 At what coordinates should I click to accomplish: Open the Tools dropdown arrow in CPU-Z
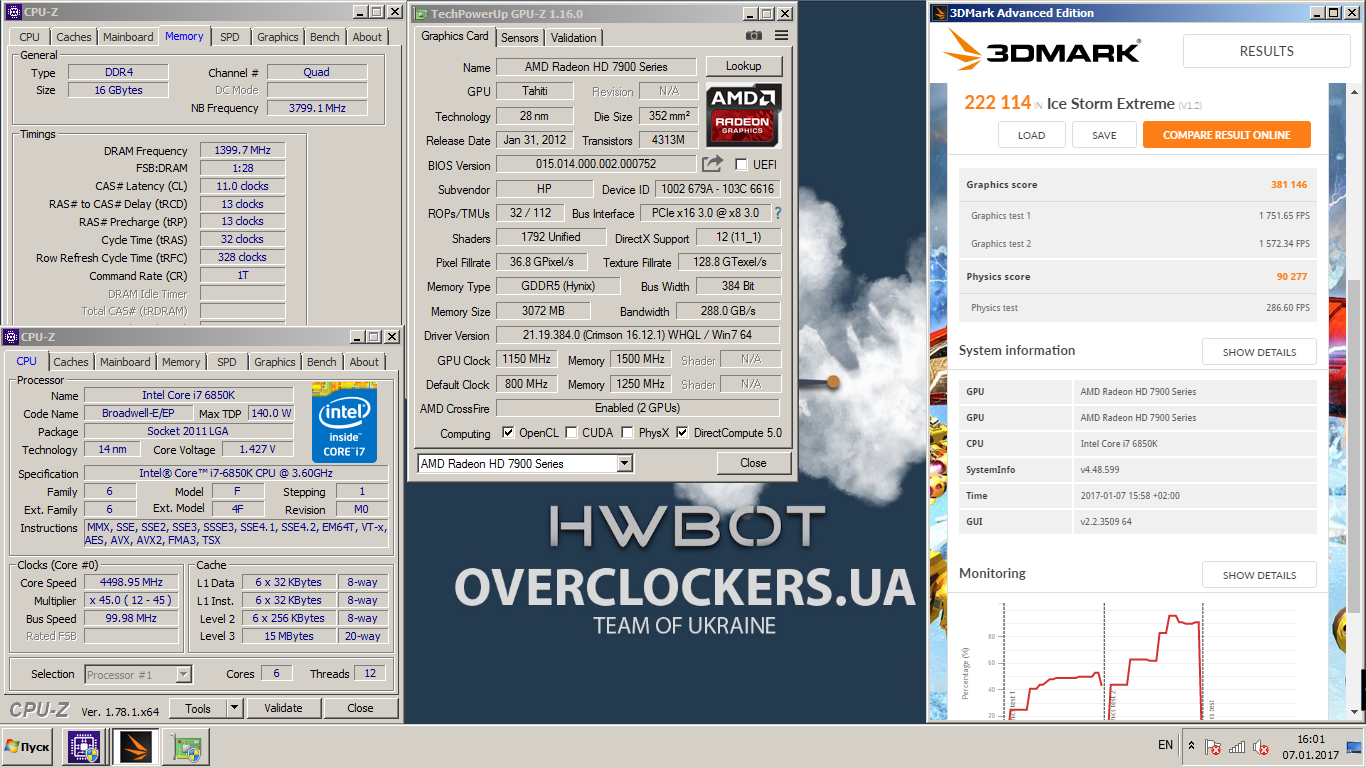(x=234, y=708)
